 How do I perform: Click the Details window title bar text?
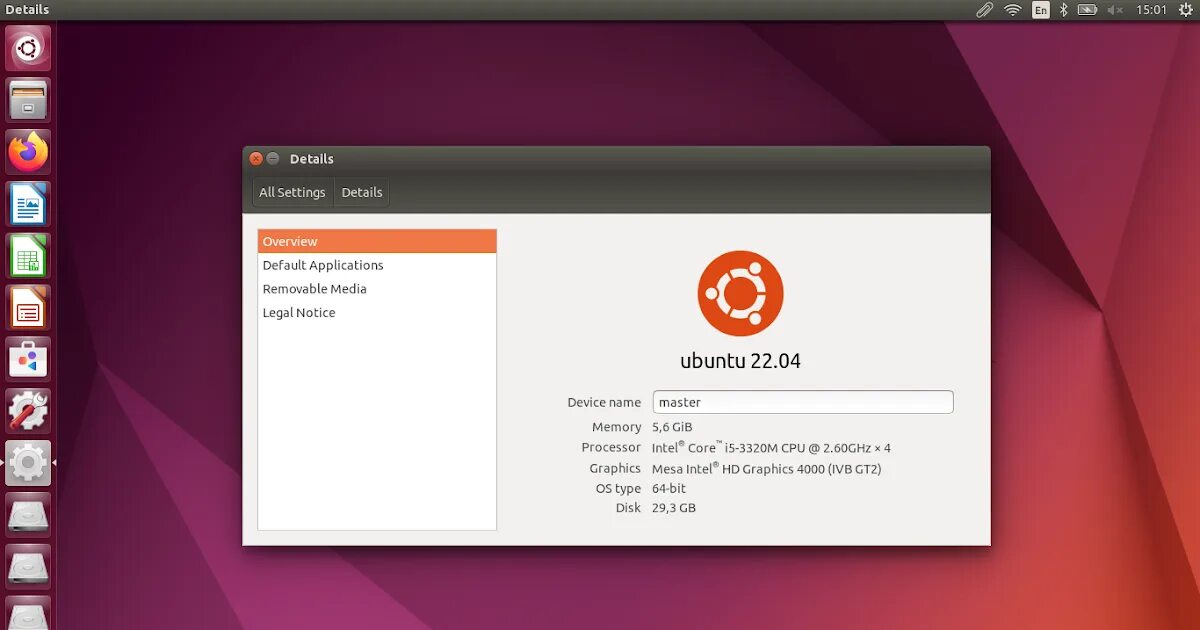(312, 159)
